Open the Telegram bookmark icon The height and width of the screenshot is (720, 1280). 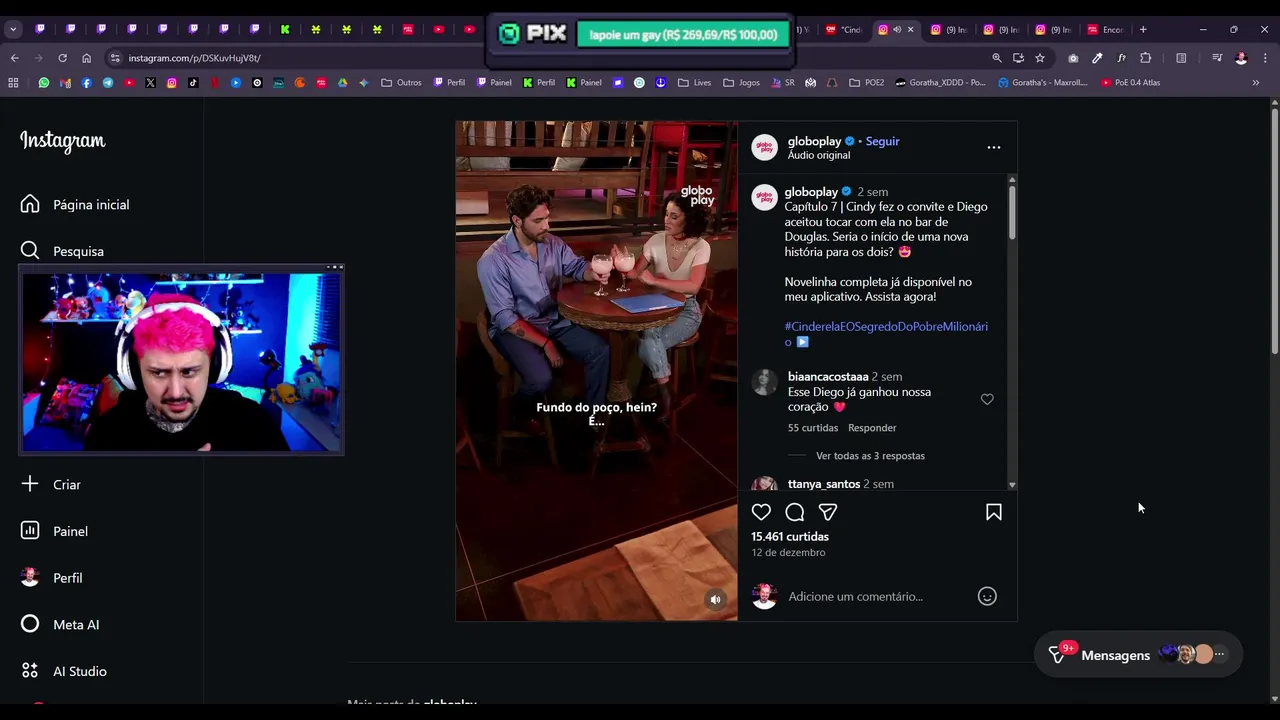pyautogui.click(x=108, y=83)
